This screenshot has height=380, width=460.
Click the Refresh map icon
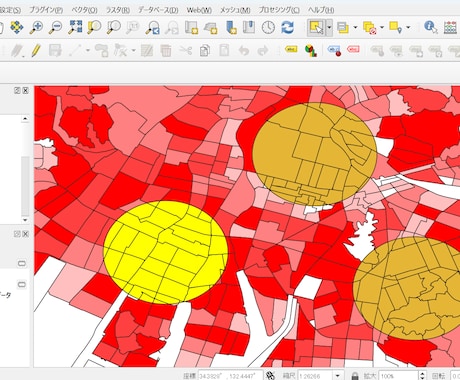[287, 27]
